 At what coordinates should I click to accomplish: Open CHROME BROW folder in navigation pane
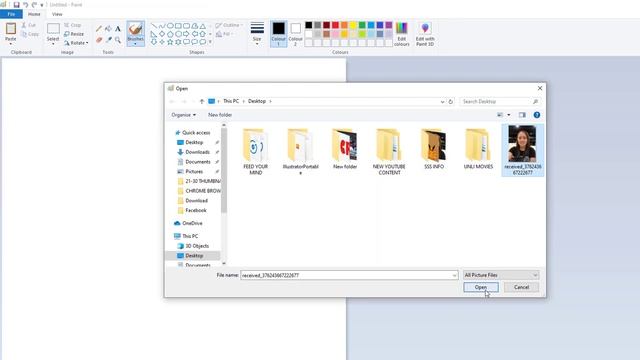click(203, 191)
